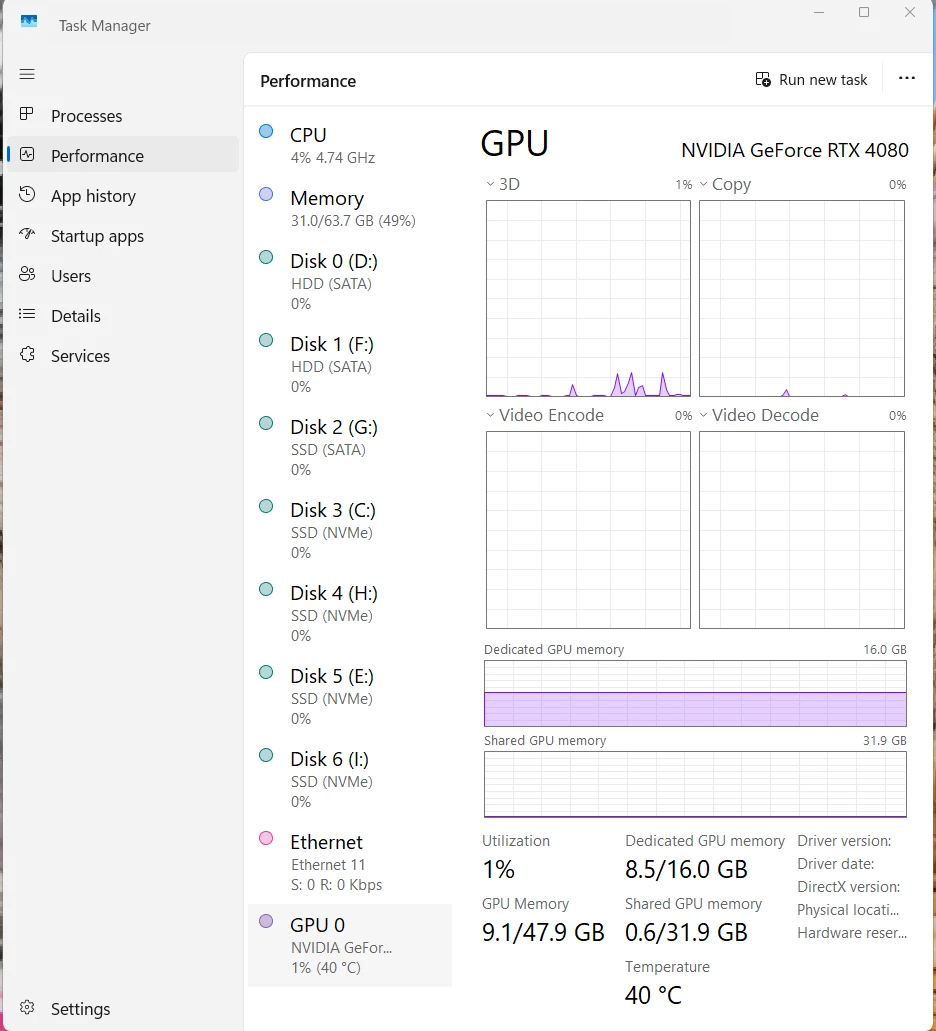936x1031 pixels.
Task: Maximize the Task Manager window
Action: tap(864, 12)
